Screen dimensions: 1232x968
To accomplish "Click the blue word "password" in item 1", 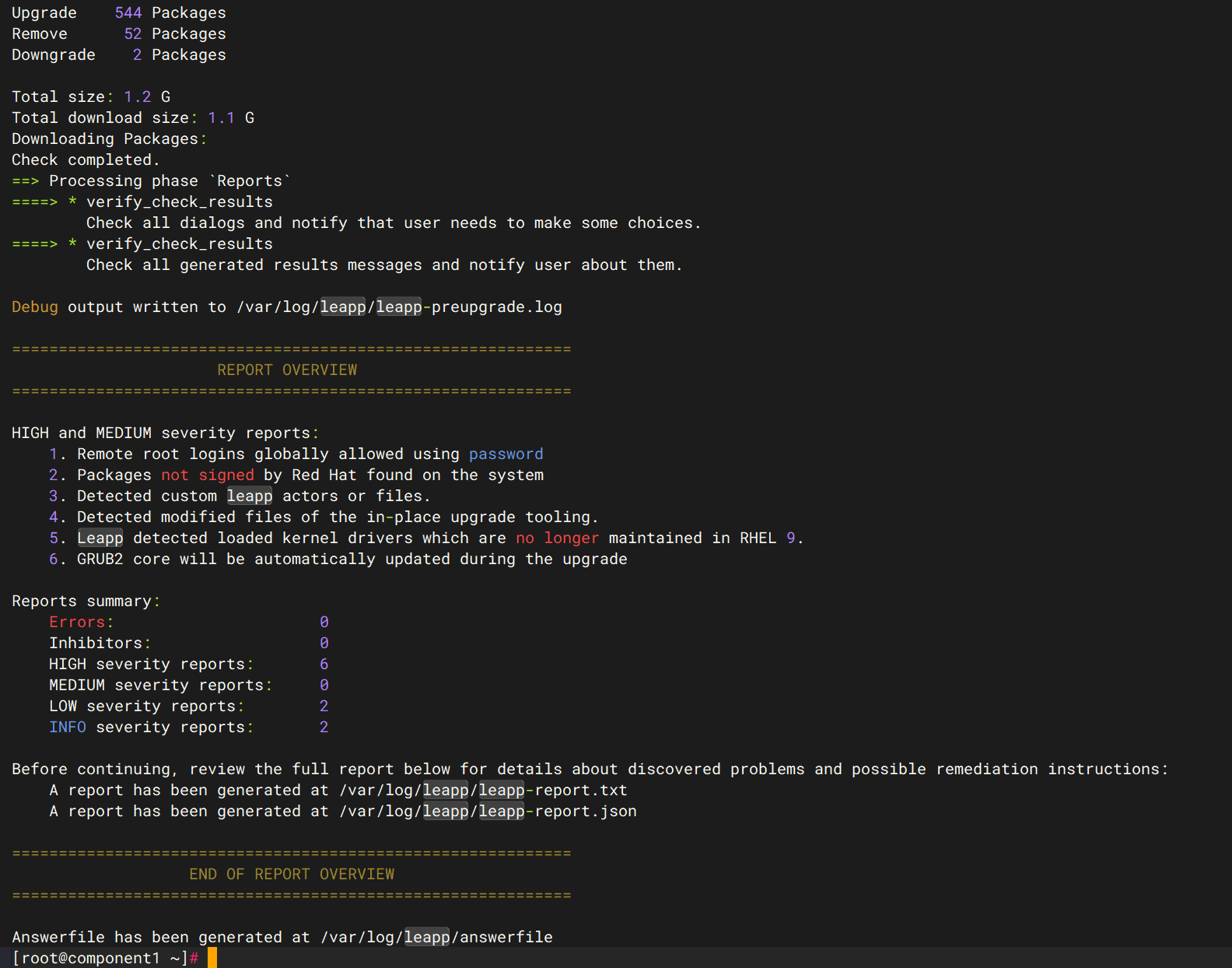I will pos(506,454).
